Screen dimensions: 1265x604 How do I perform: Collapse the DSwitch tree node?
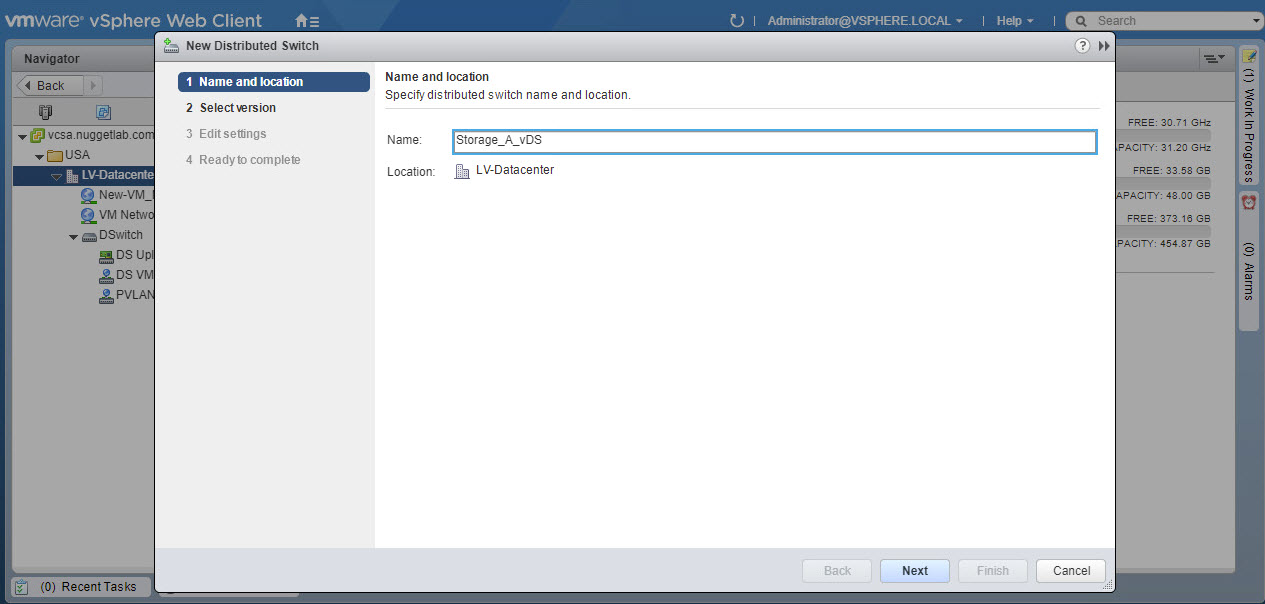click(x=73, y=236)
